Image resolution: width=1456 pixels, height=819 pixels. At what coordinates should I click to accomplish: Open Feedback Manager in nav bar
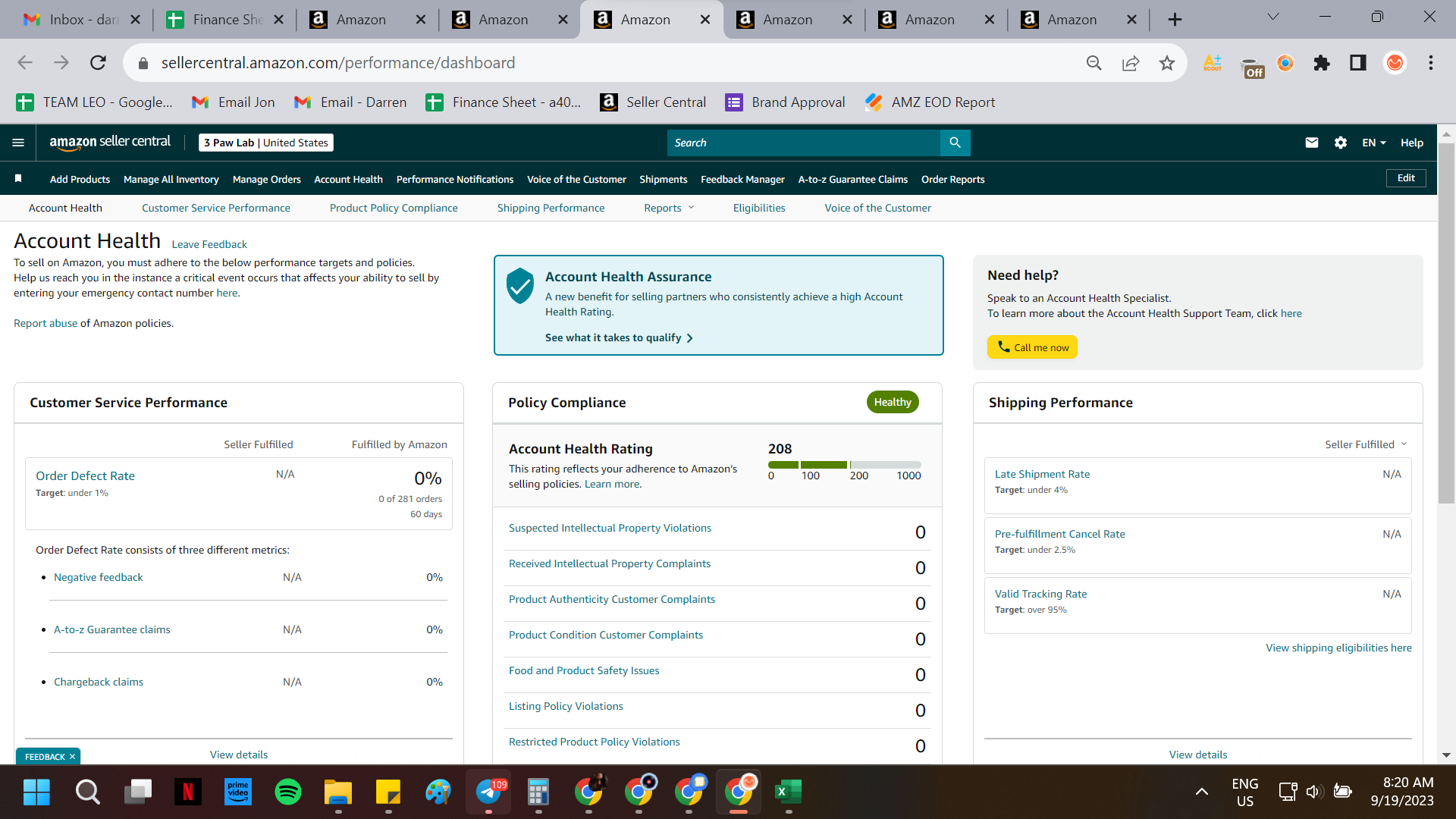[742, 180]
